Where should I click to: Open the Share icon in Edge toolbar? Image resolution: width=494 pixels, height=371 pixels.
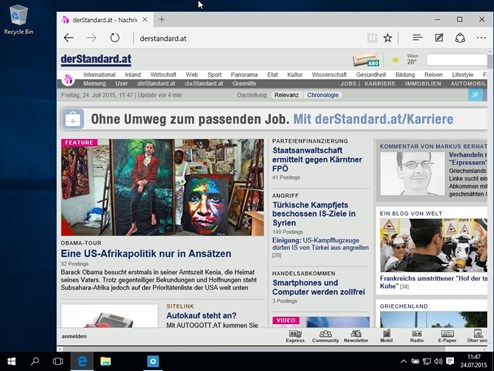point(460,38)
